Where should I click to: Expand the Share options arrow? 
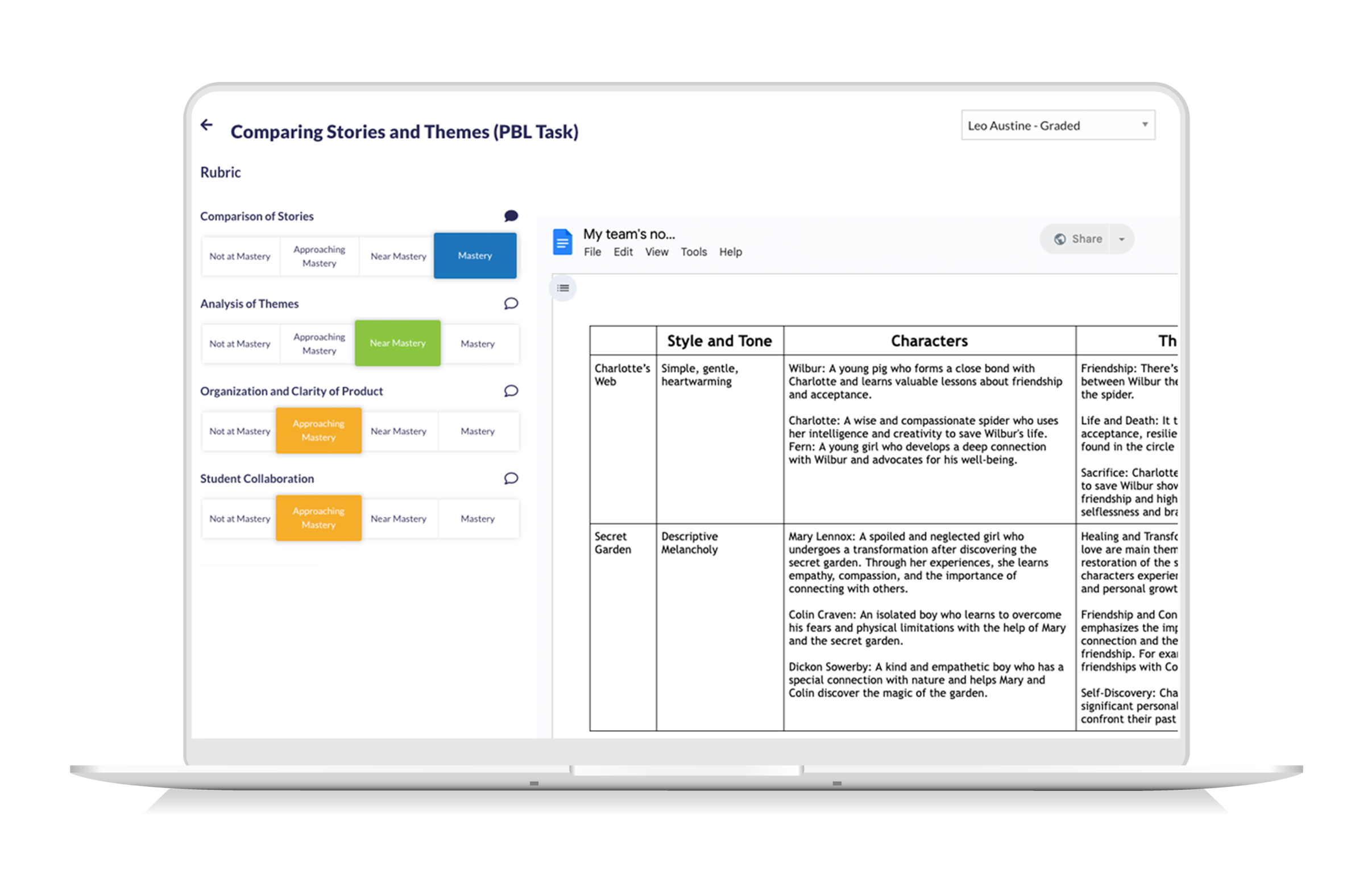tap(1121, 239)
